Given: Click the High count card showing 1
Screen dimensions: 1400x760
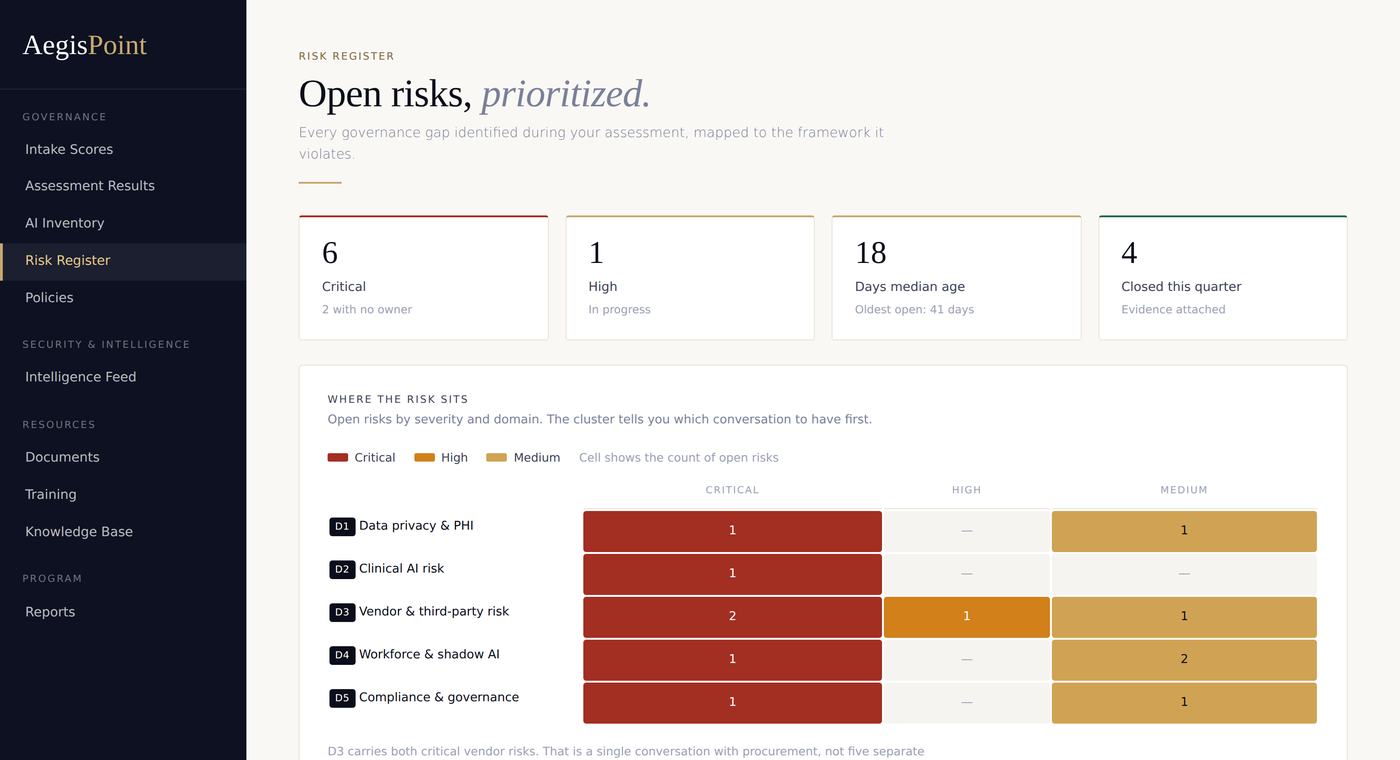Looking at the screenshot, I should tap(690, 277).
